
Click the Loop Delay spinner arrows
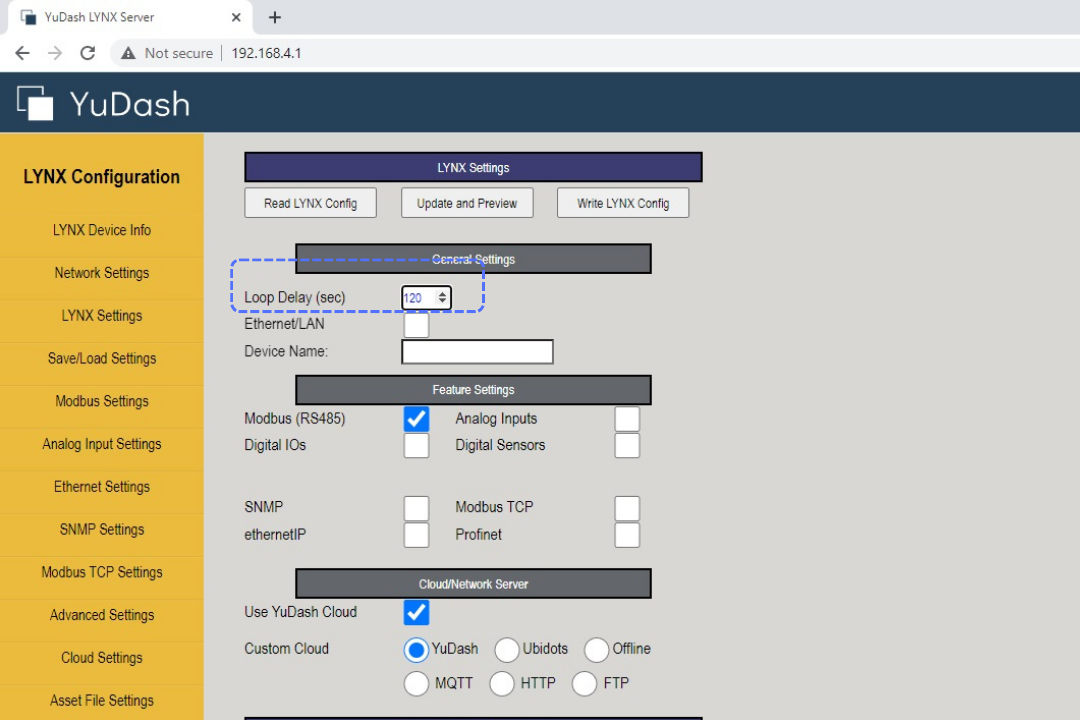(442, 298)
